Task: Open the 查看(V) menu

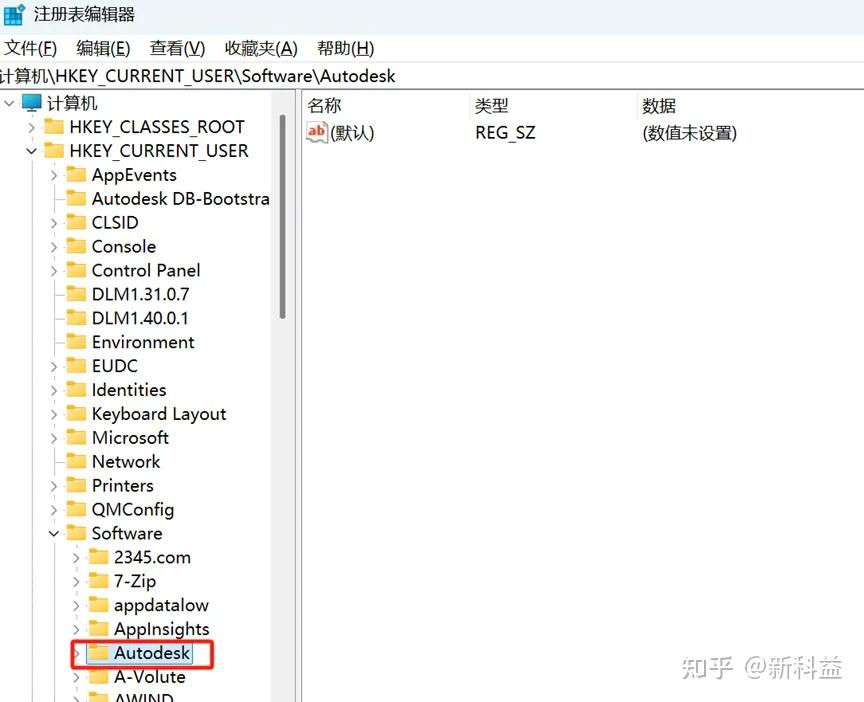Action: pyautogui.click(x=177, y=48)
